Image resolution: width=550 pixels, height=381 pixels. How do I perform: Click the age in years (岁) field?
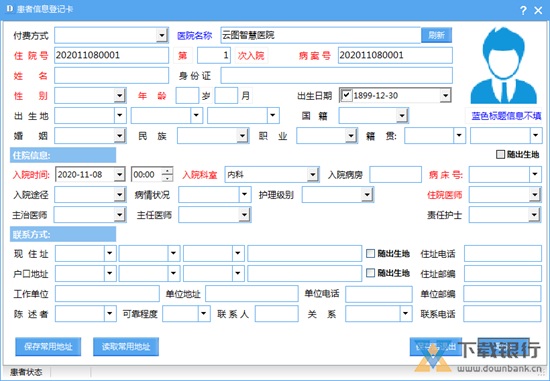tap(187, 95)
